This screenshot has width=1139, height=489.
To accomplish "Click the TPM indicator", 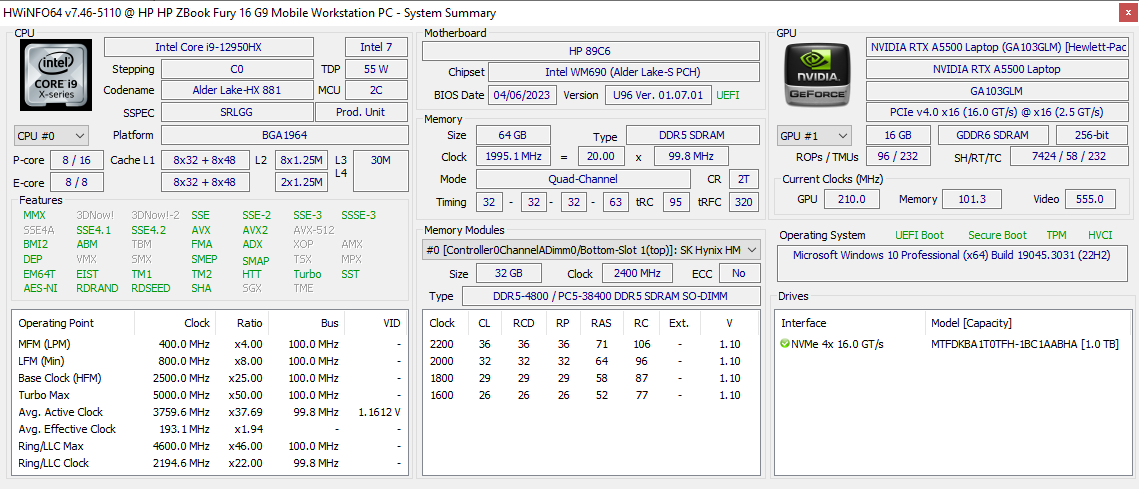I will click(x=1056, y=235).
